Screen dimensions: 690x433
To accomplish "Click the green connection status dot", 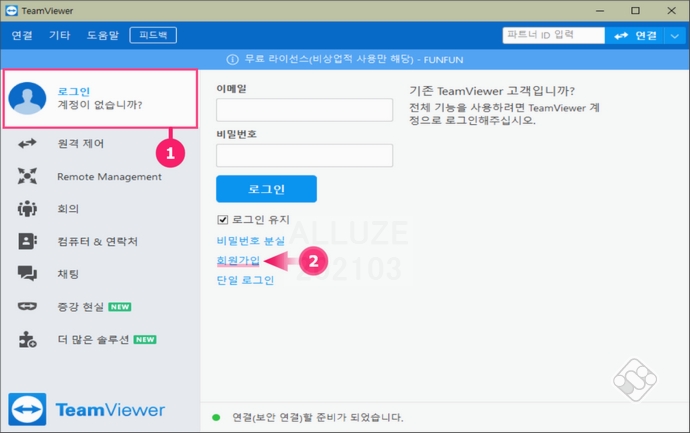I will (216, 417).
